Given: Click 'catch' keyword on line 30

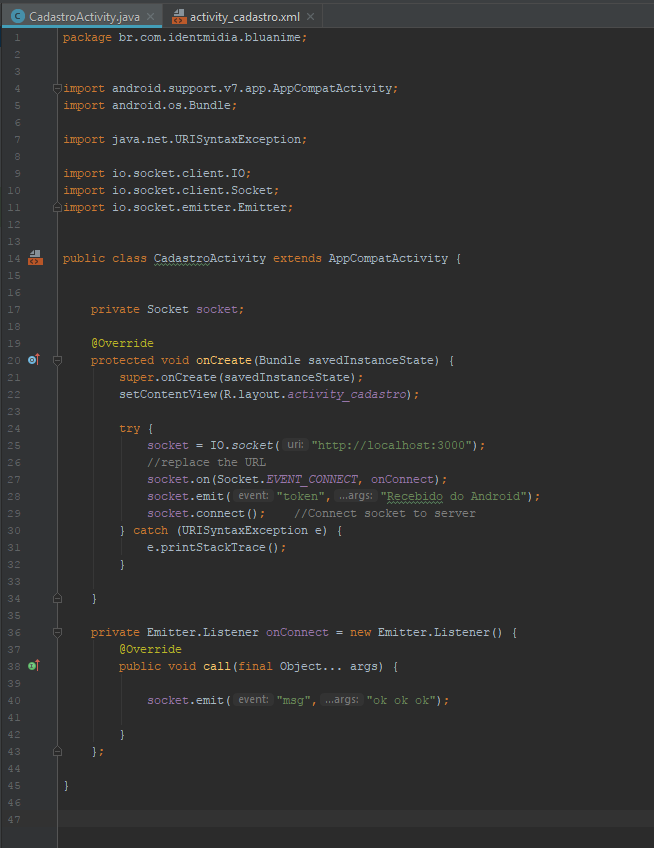Looking at the screenshot, I should (x=150, y=530).
